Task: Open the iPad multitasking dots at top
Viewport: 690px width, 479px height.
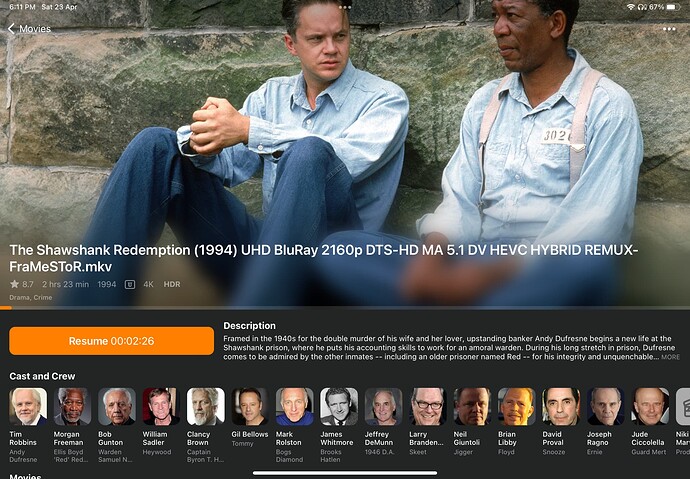Action: (x=345, y=7)
